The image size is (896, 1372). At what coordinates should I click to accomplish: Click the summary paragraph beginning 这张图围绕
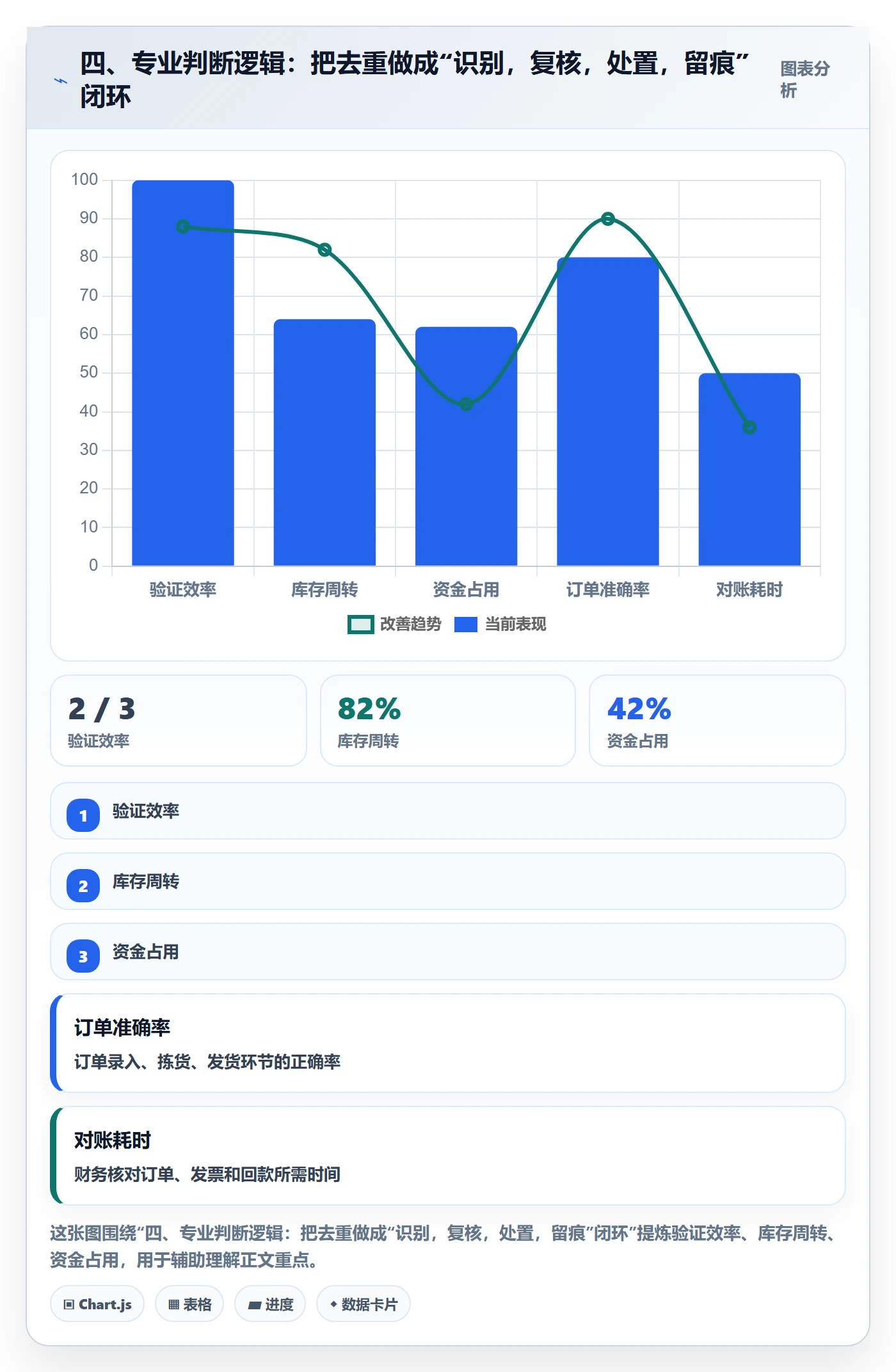click(x=444, y=1247)
